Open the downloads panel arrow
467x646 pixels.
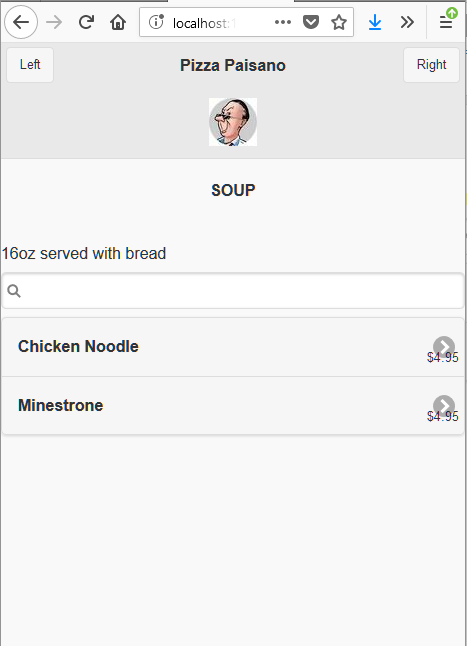coord(375,22)
